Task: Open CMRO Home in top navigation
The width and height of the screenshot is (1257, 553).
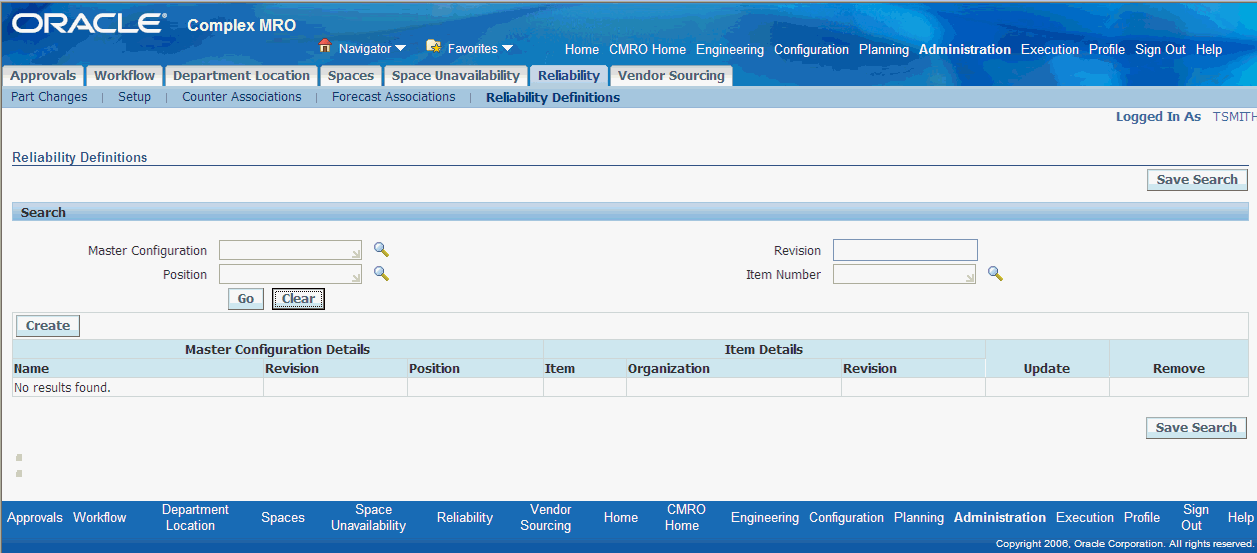Action: (x=647, y=50)
